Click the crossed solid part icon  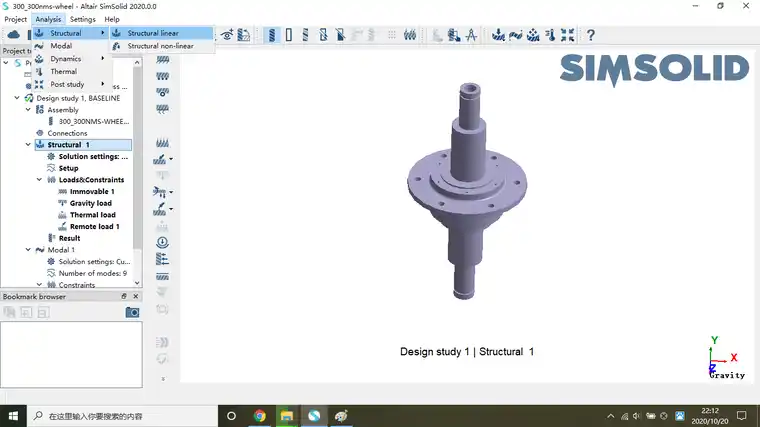pos(340,35)
